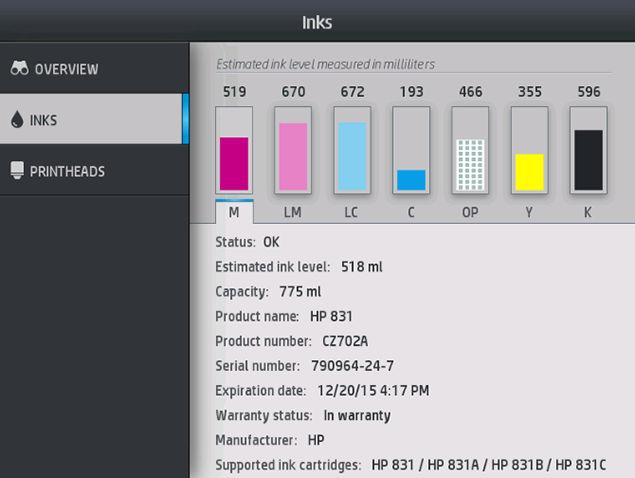Switch to the Y yellow tab
This screenshot has height=478, width=635.
(x=529, y=212)
